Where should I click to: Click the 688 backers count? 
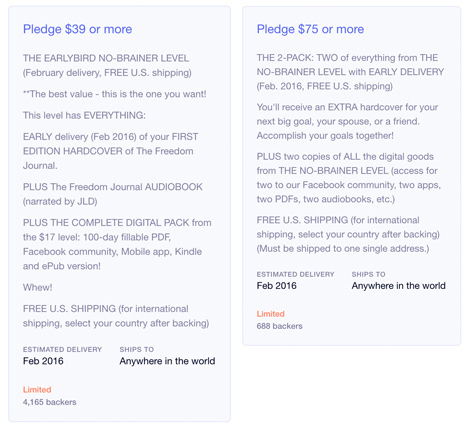(x=279, y=326)
